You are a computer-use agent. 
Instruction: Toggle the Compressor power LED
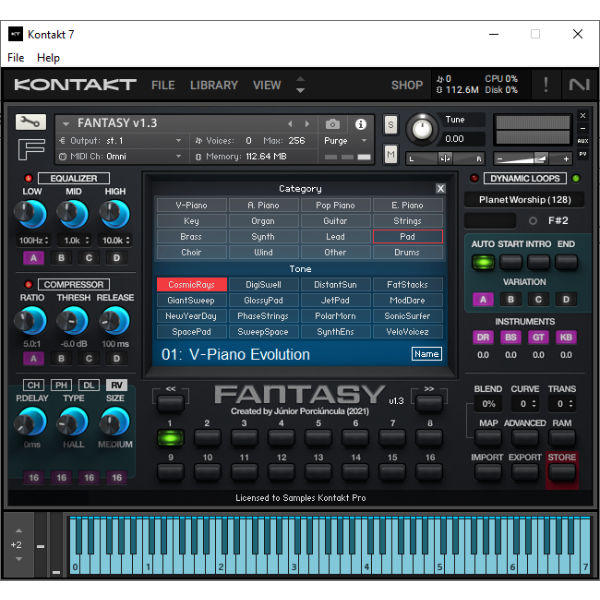coord(28,284)
